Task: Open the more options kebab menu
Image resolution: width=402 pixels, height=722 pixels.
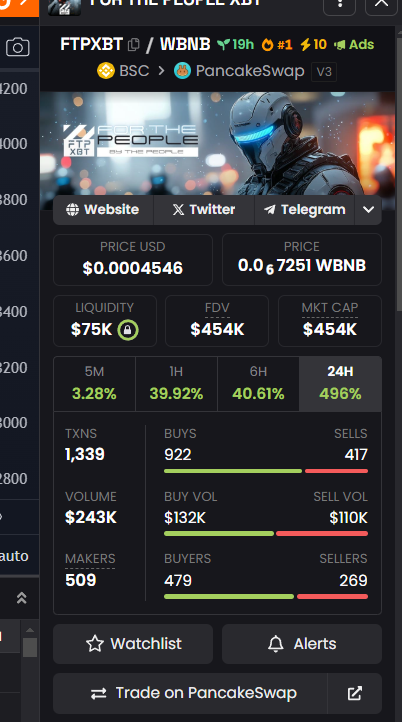Action: click(339, 4)
